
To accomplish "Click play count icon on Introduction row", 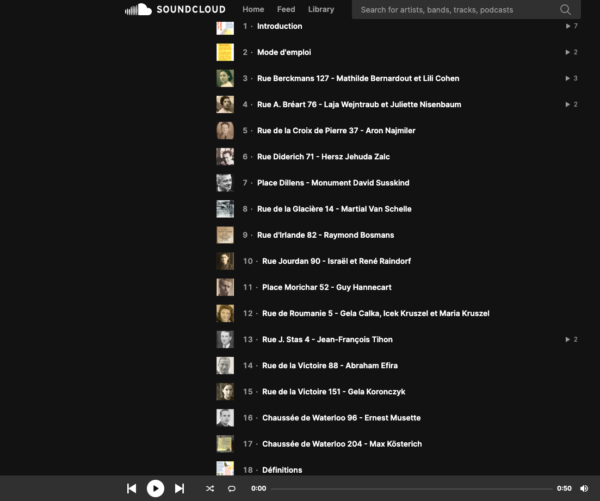I will [568, 26].
